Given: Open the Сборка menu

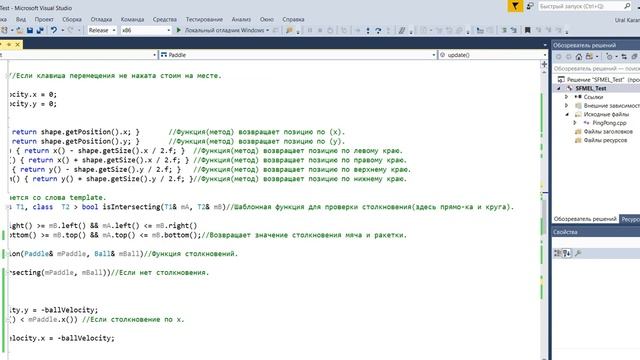Looking at the screenshot, I should (72, 19).
